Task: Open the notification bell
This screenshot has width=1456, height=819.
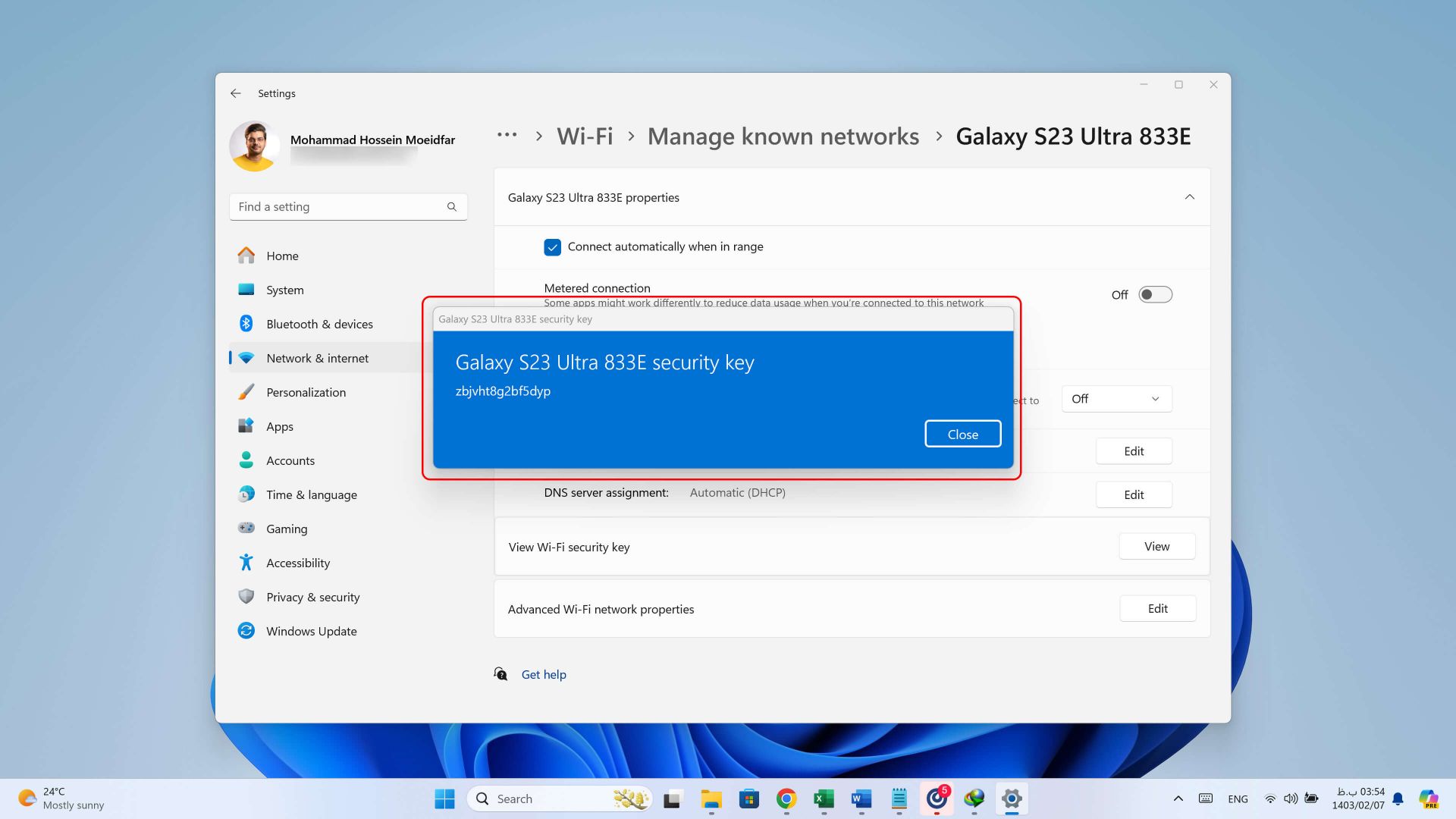Action: pos(1398,799)
